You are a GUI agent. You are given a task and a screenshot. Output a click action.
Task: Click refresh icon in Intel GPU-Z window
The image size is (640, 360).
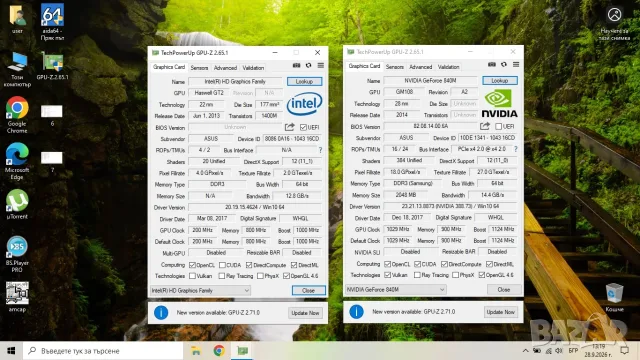pyautogui.click(x=309, y=65)
